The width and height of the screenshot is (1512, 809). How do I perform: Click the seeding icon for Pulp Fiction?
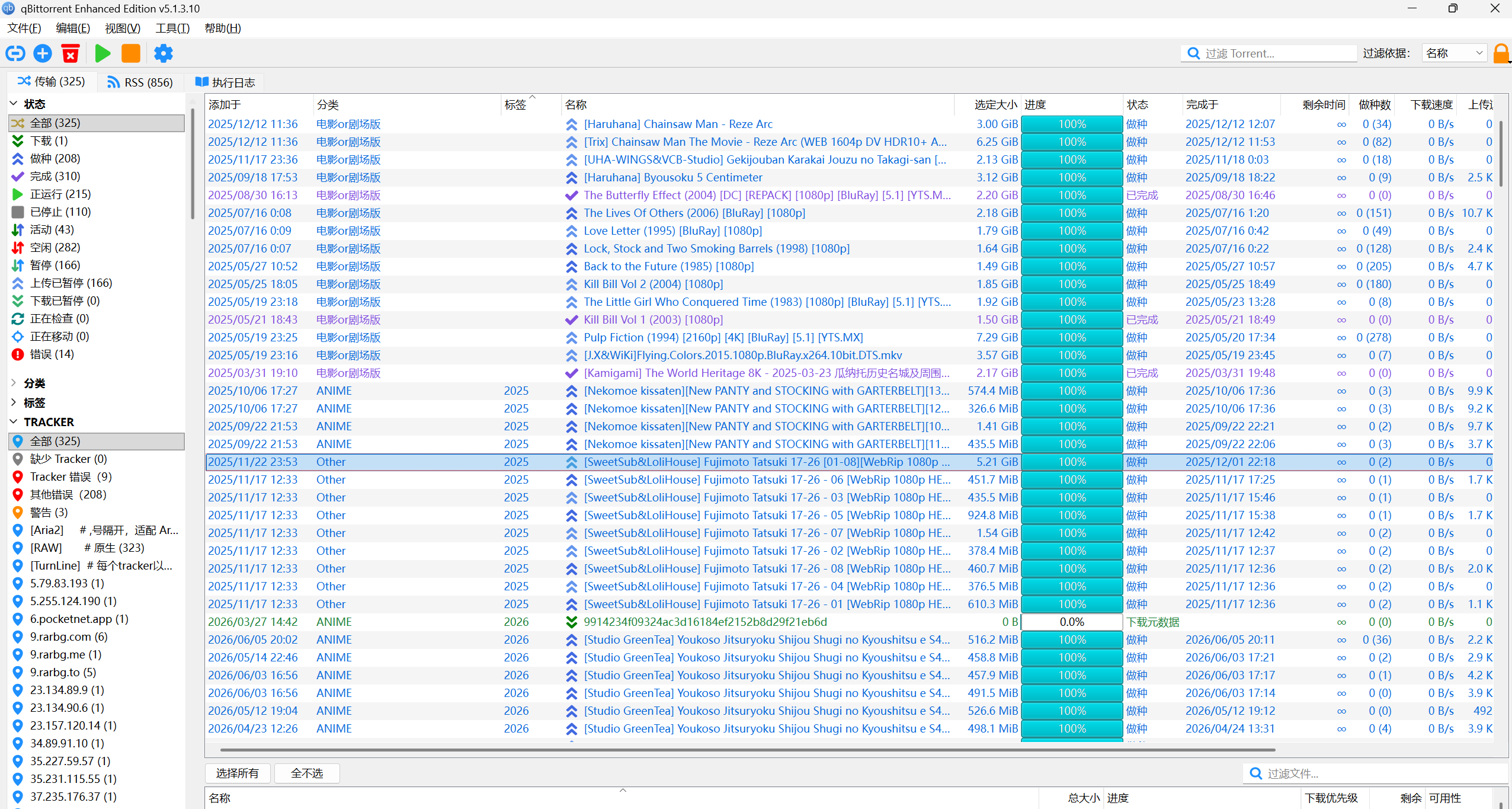[571, 338]
